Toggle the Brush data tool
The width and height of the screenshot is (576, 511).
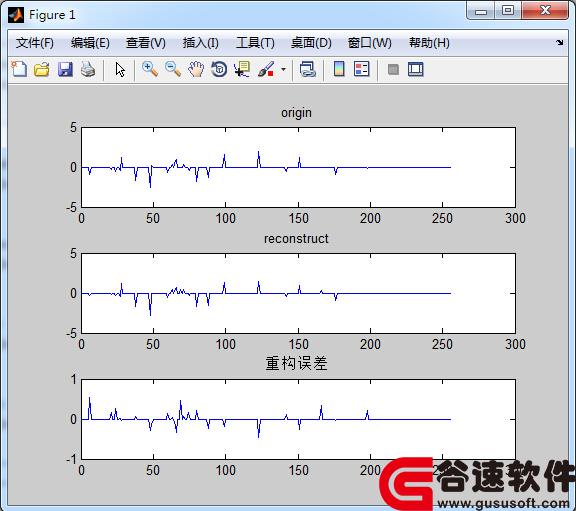pos(266,69)
